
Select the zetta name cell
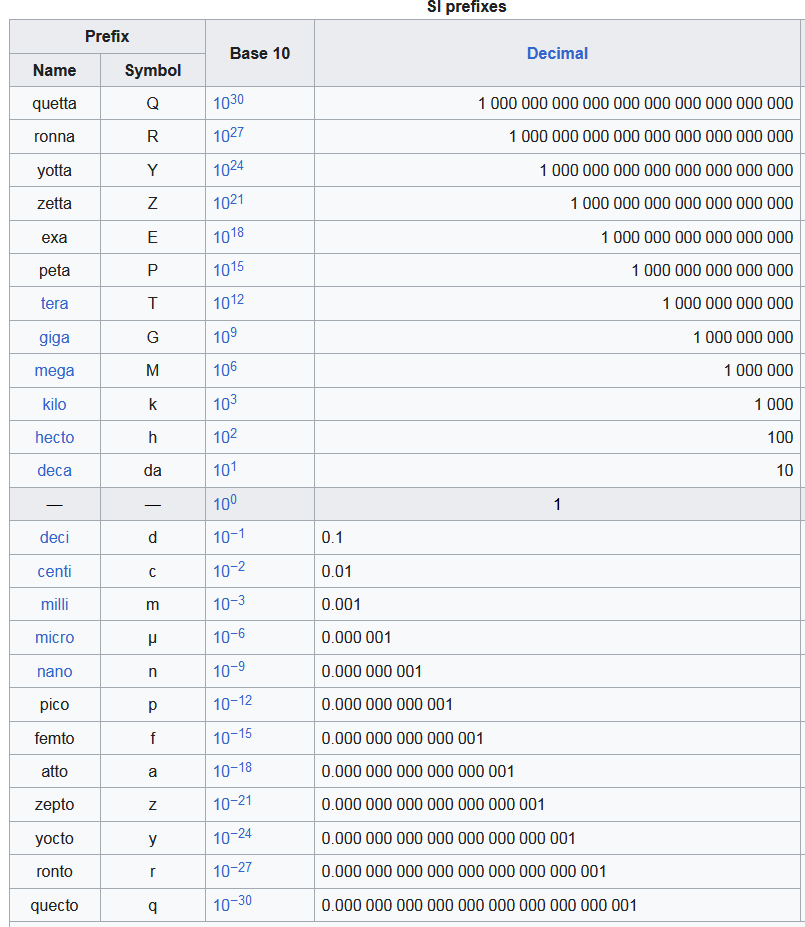(55, 203)
